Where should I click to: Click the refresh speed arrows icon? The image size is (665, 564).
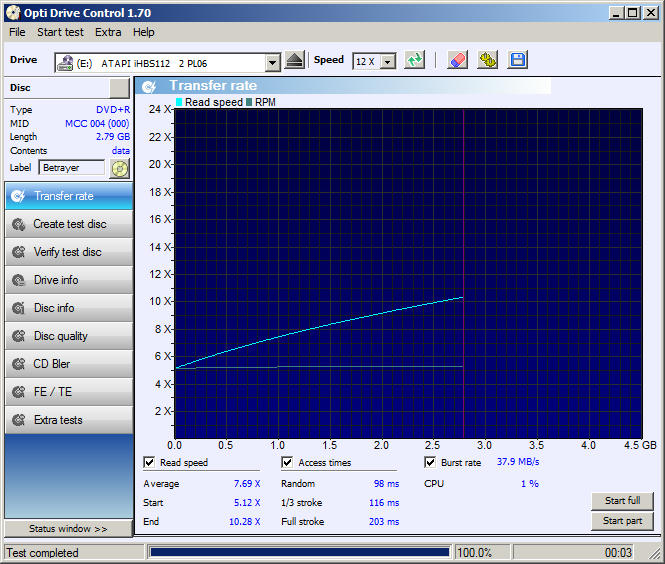(414, 60)
